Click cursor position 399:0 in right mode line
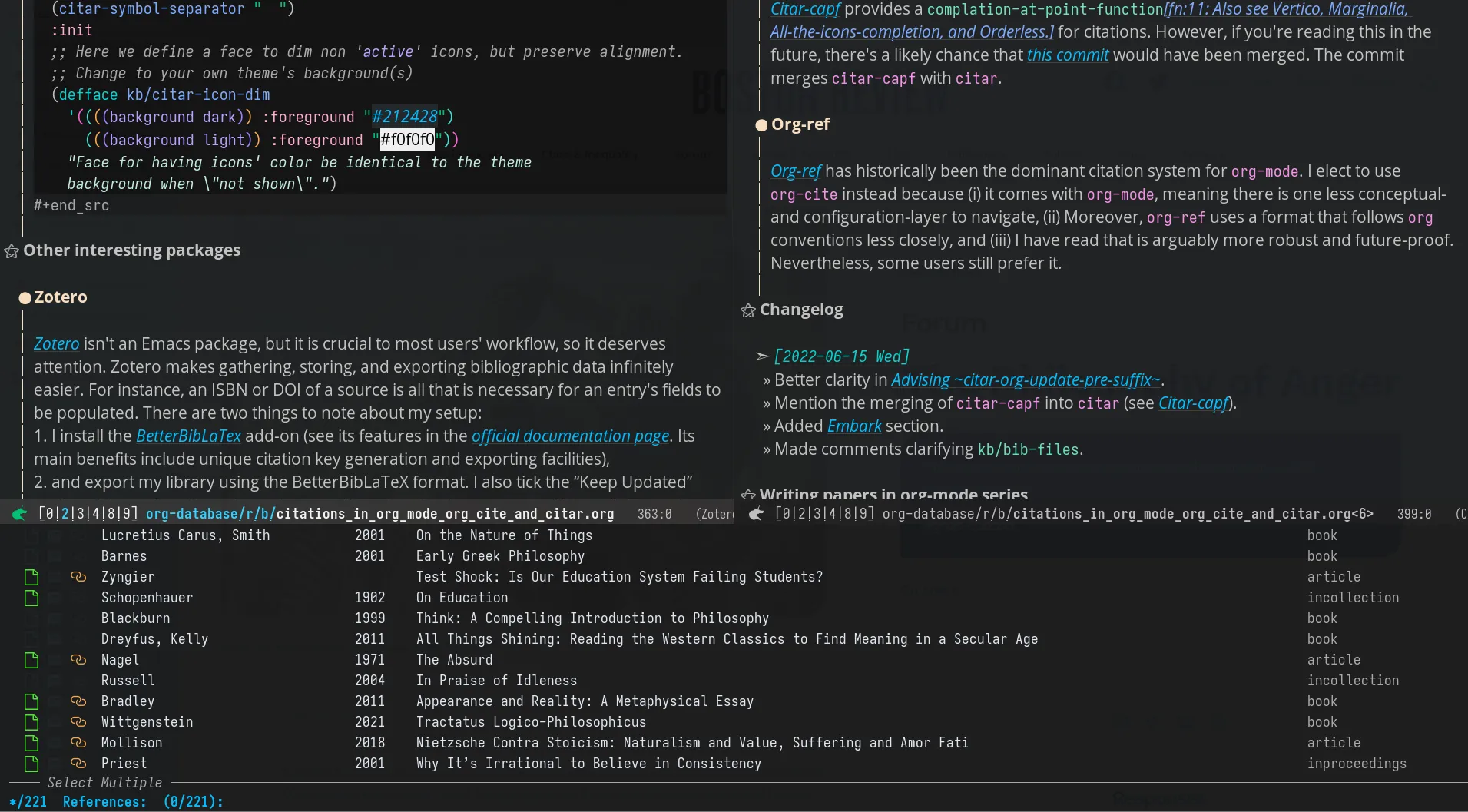 click(x=1414, y=514)
